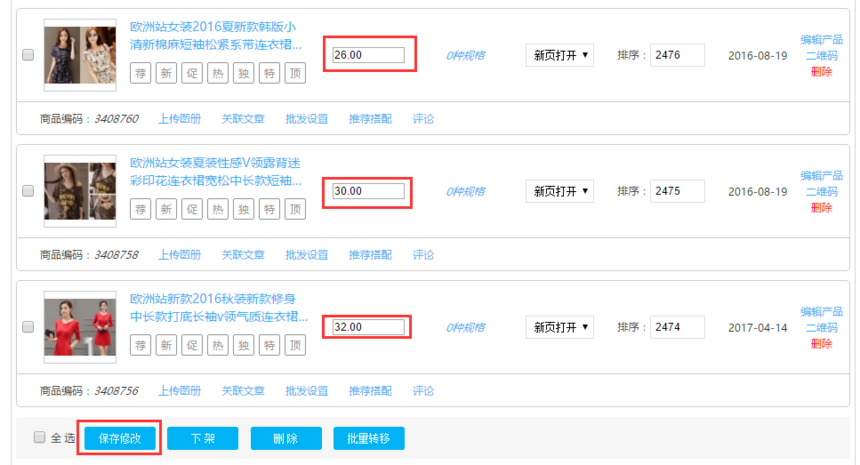Select the checkbox for product 3408760
Image resolution: width=860 pixels, height=465 pixels.
27,55
